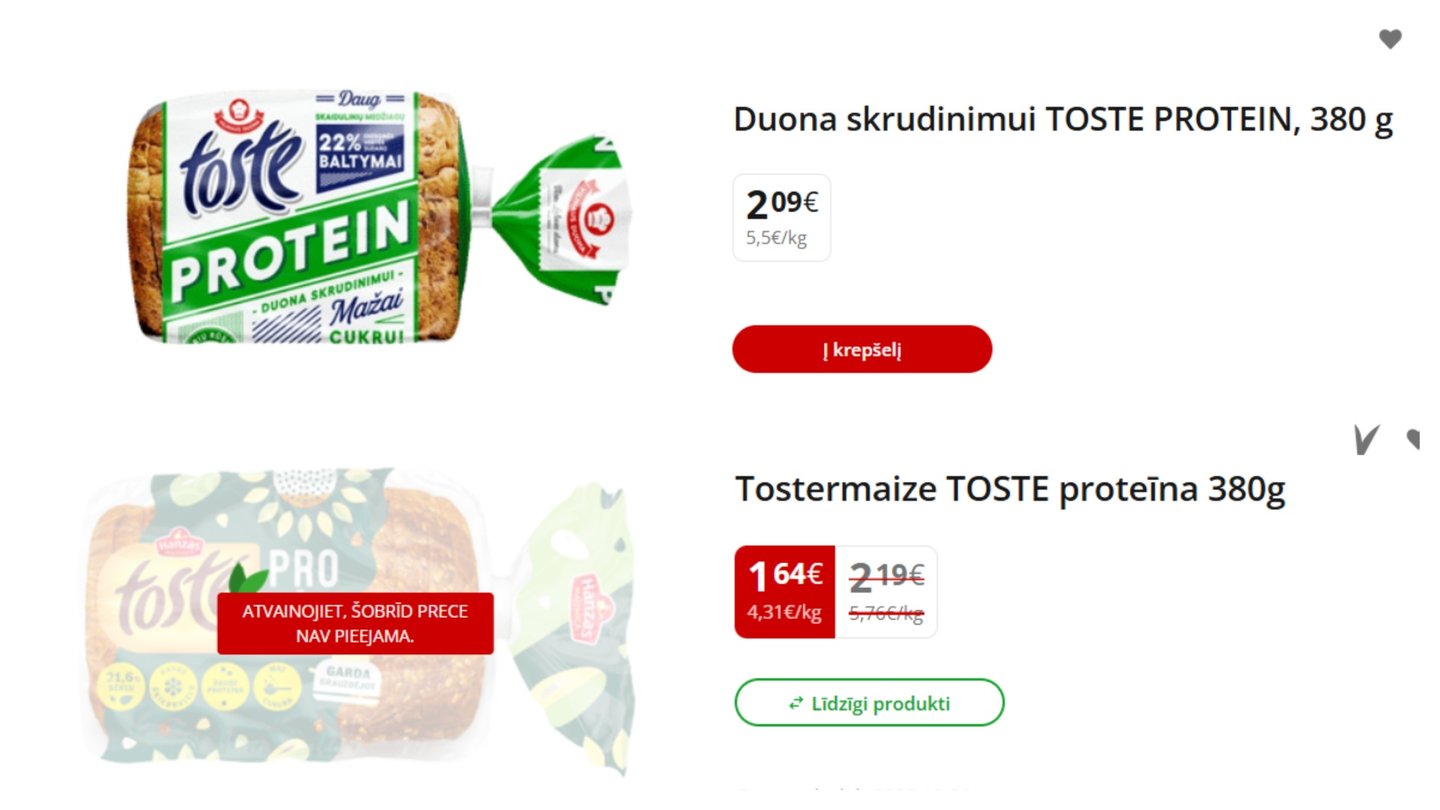
Task: Open the Tostermaize TOSTE proteīna 380g title
Action: point(1010,489)
